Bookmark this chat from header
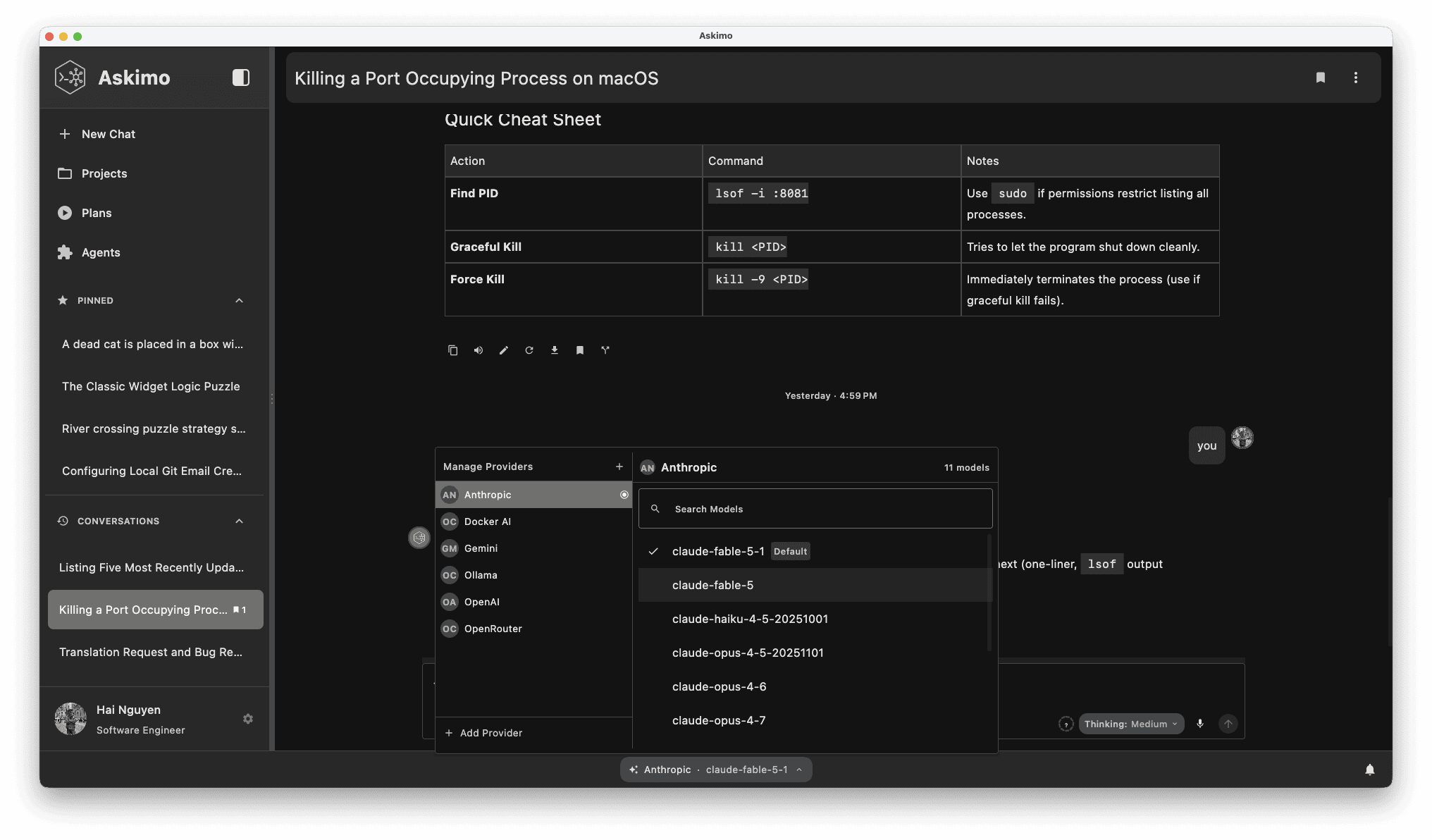Viewport: 1432px width, 840px height. pos(1321,78)
